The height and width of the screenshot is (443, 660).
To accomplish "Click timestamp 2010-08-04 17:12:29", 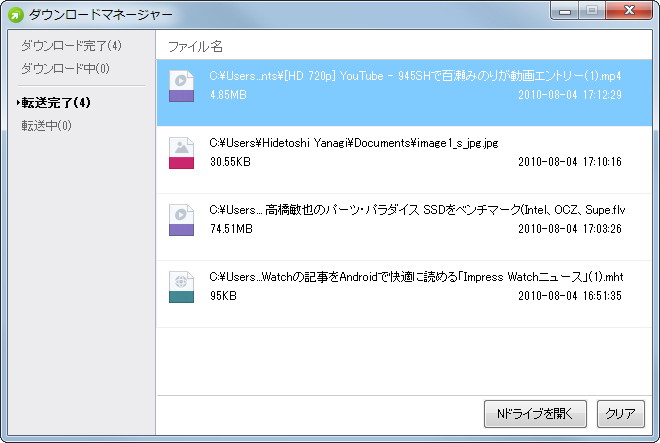I will pyautogui.click(x=570, y=95).
